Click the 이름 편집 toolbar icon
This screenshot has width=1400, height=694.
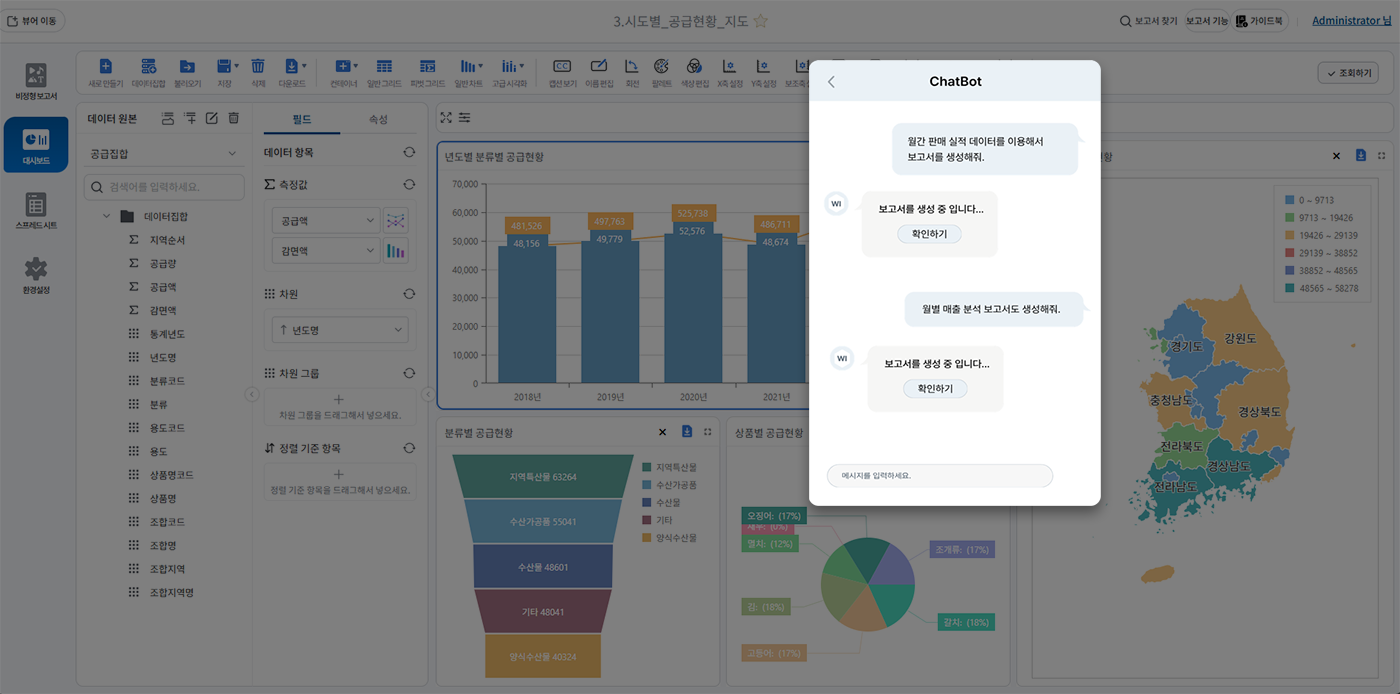599,66
